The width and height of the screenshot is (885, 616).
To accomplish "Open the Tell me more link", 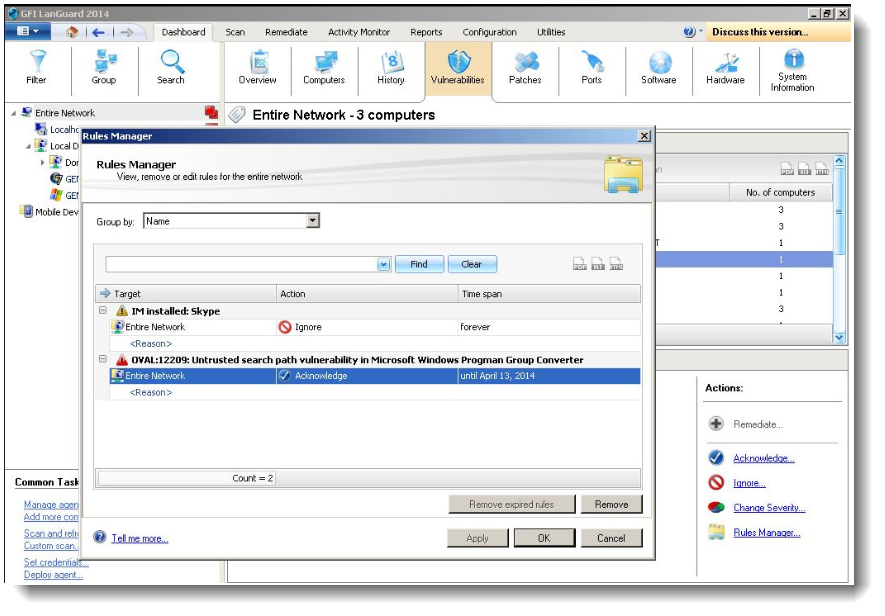I will (x=139, y=539).
